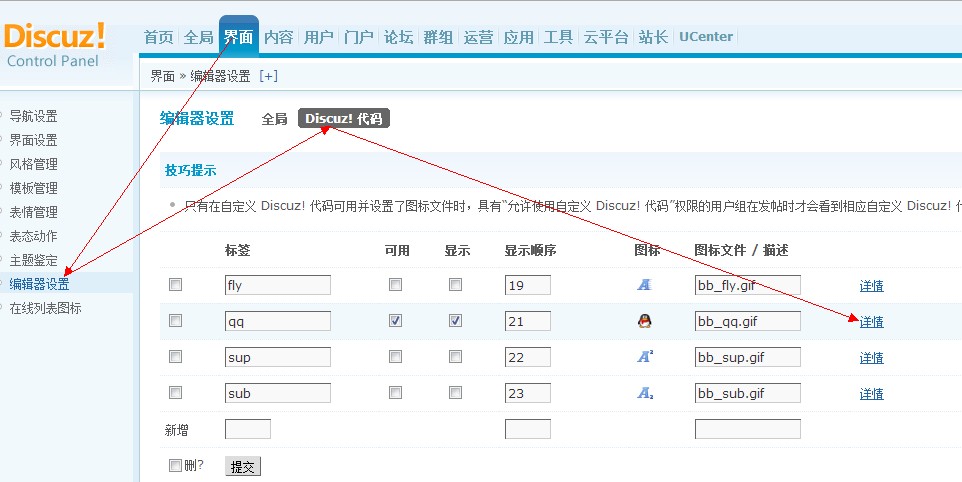Click the 技巧提示 section heading

pyautogui.click(x=190, y=170)
